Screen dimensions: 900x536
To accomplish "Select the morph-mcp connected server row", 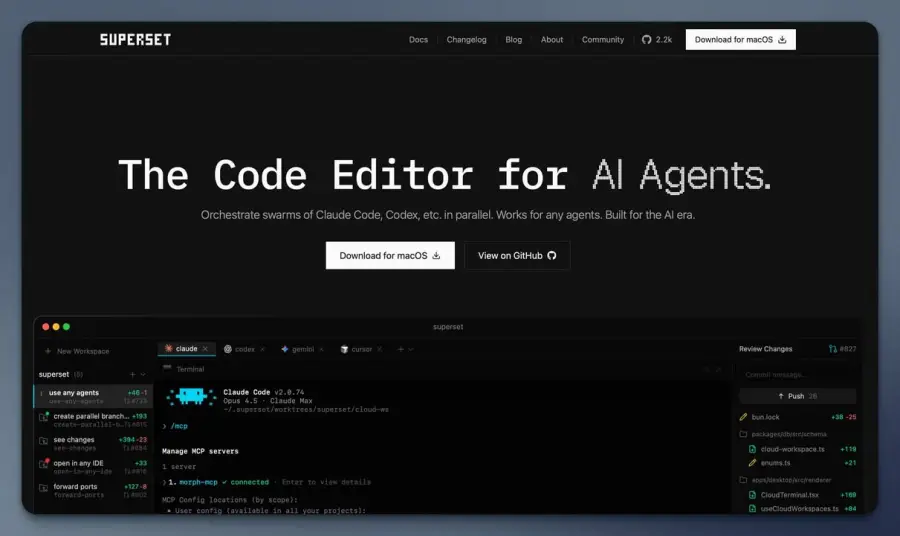I will coord(267,482).
